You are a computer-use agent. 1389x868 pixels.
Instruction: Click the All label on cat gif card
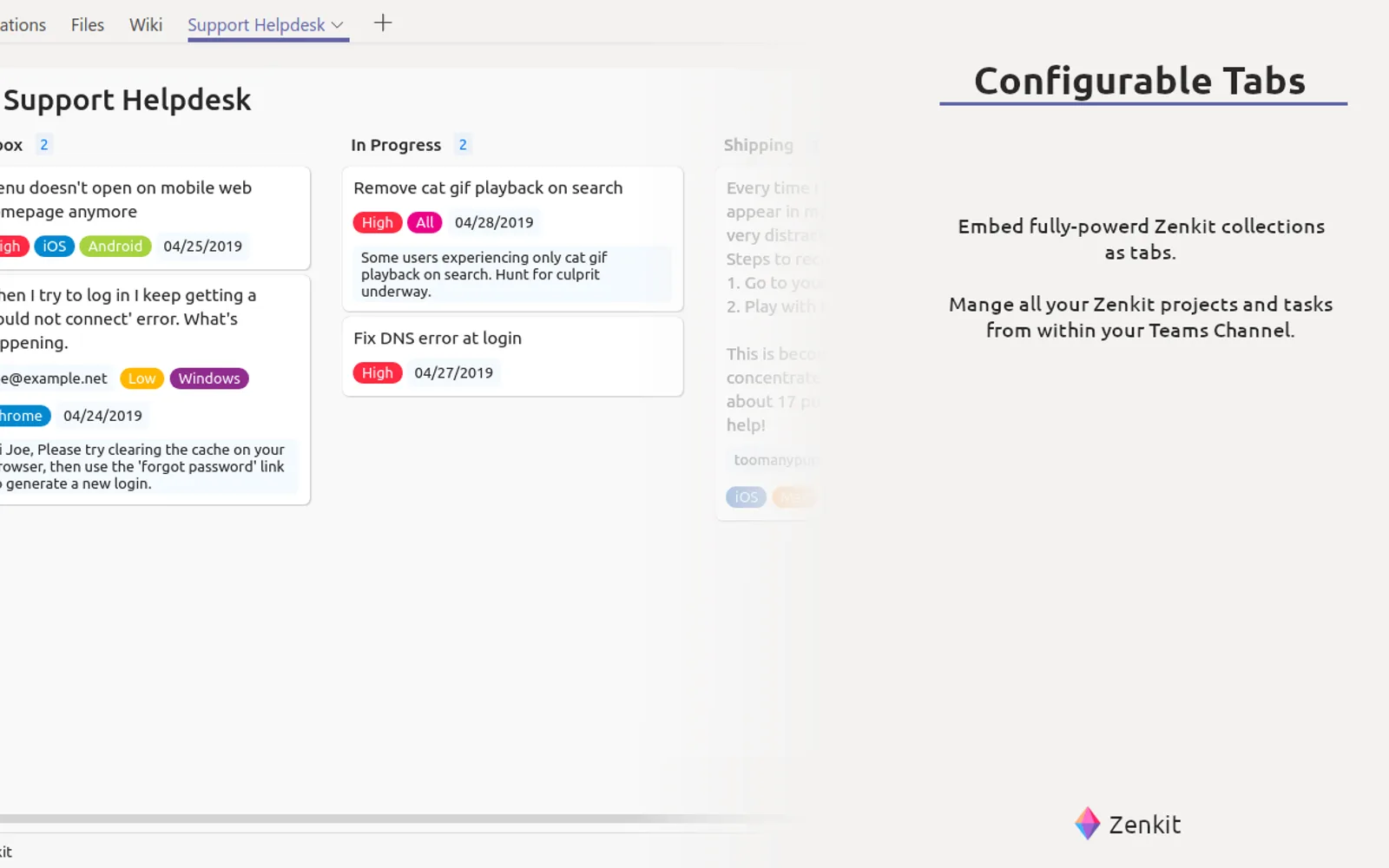[425, 223]
